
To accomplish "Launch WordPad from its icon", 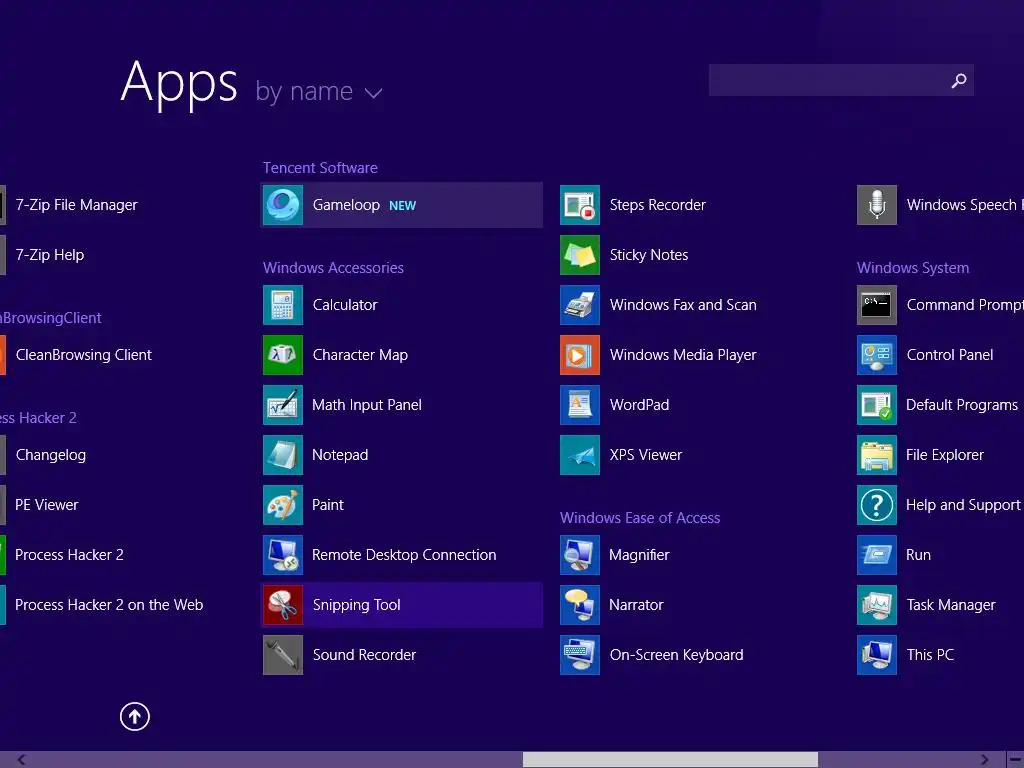I will click(x=580, y=405).
